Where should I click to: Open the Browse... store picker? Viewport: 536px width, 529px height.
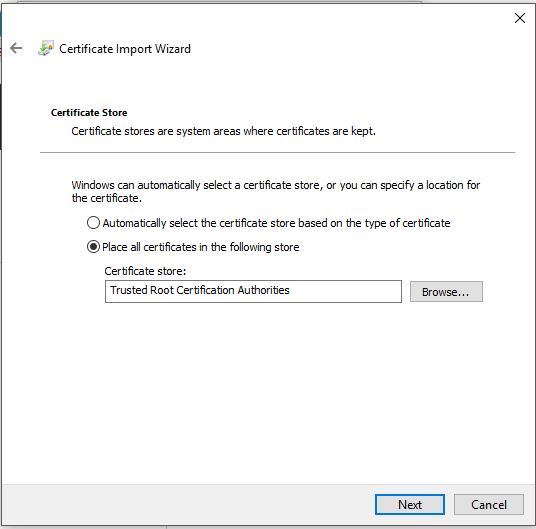tap(446, 292)
